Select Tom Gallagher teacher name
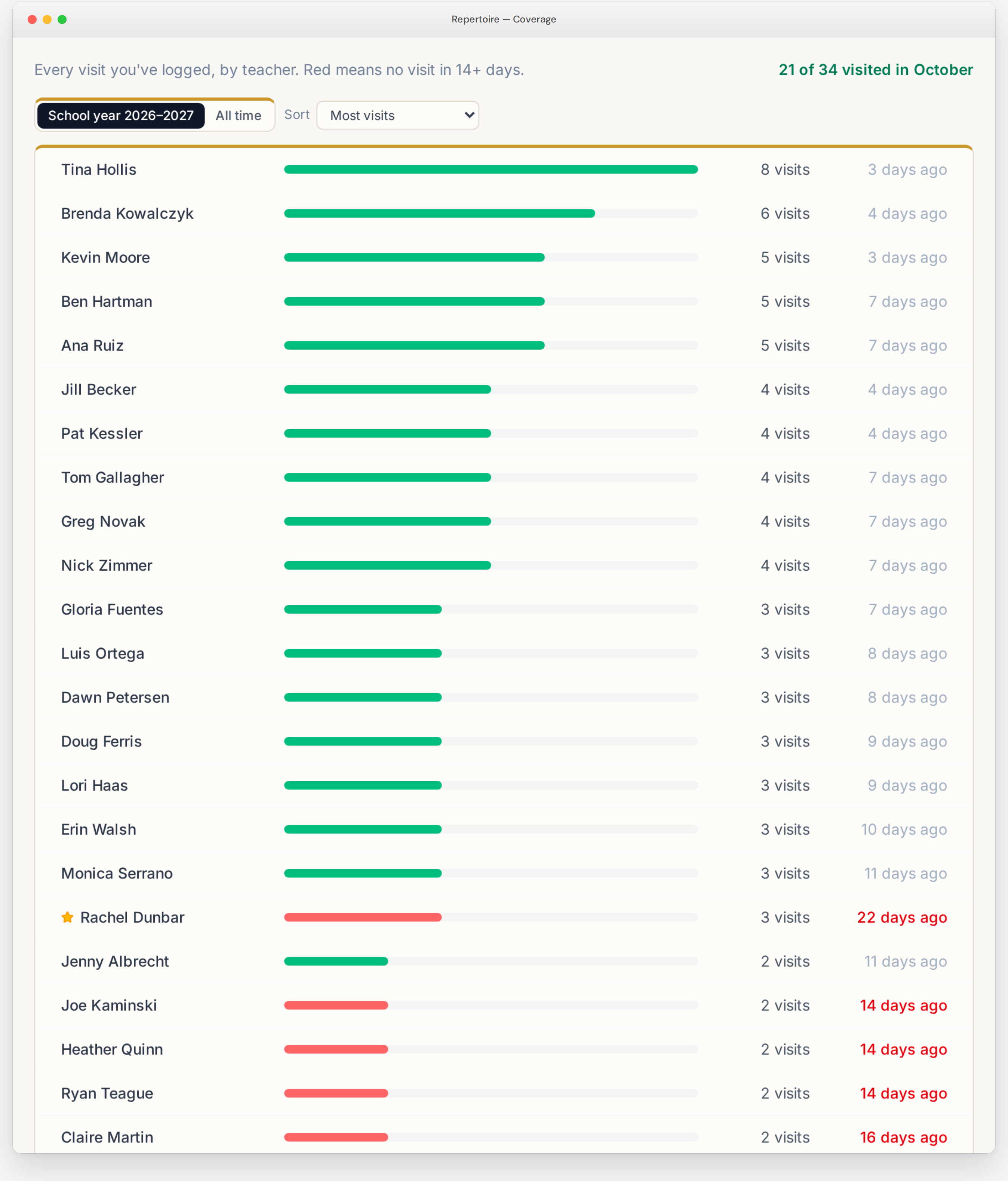This screenshot has width=1008, height=1181. 112,478
